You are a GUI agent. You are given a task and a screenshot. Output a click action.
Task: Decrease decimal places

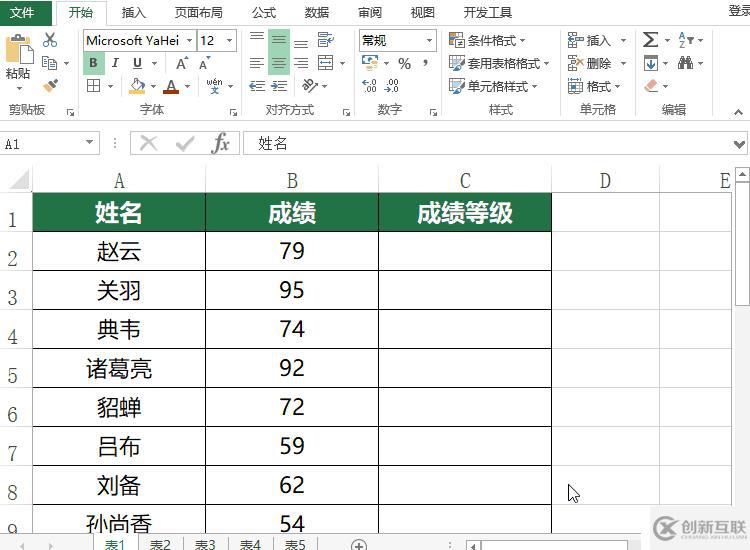391,86
